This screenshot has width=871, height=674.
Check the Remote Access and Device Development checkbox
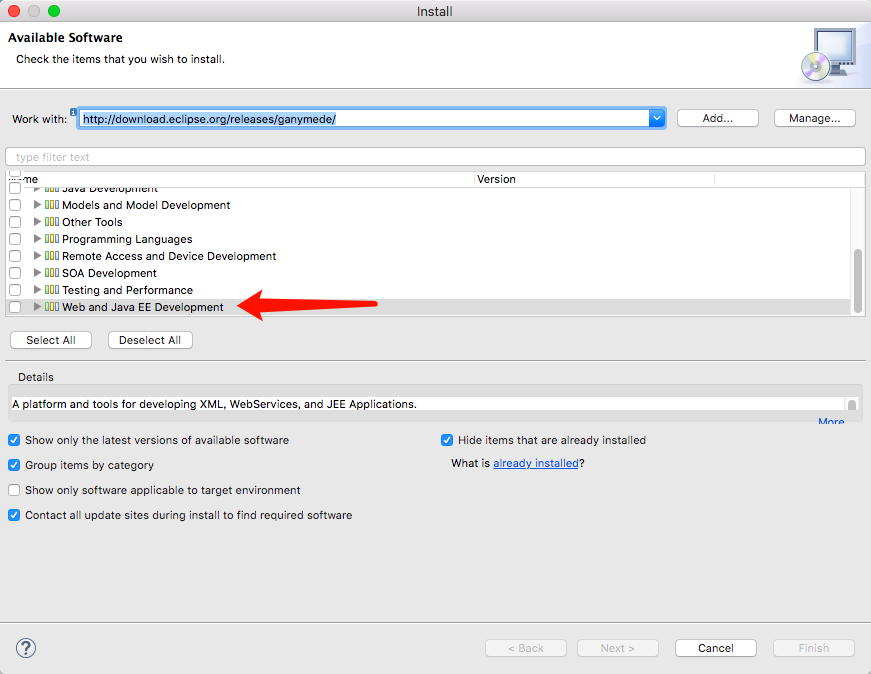click(15, 256)
